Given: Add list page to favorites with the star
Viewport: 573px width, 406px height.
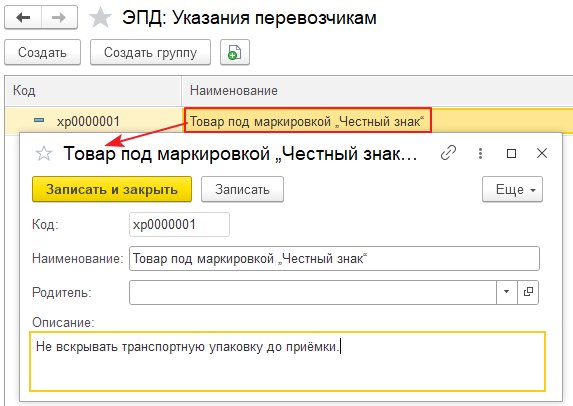Looking at the screenshot, I should [100, 18].
